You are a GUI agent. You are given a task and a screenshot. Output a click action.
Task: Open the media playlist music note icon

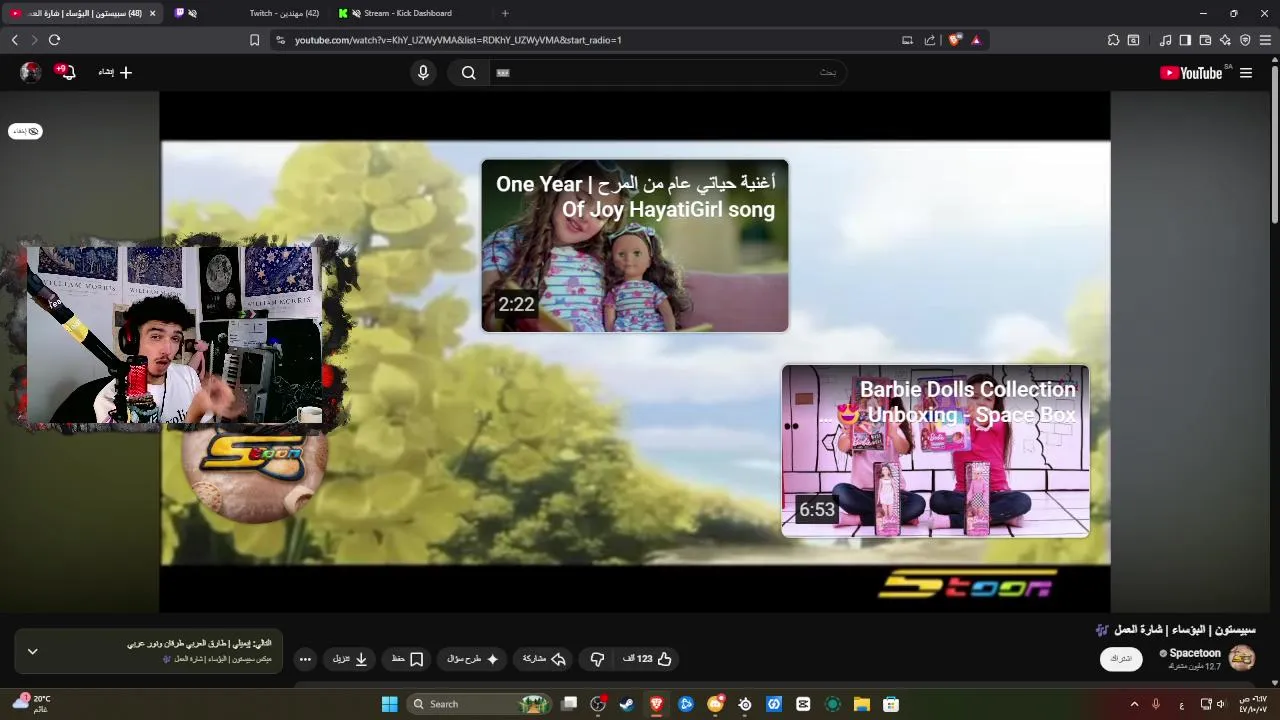[x=1165, y=40]
